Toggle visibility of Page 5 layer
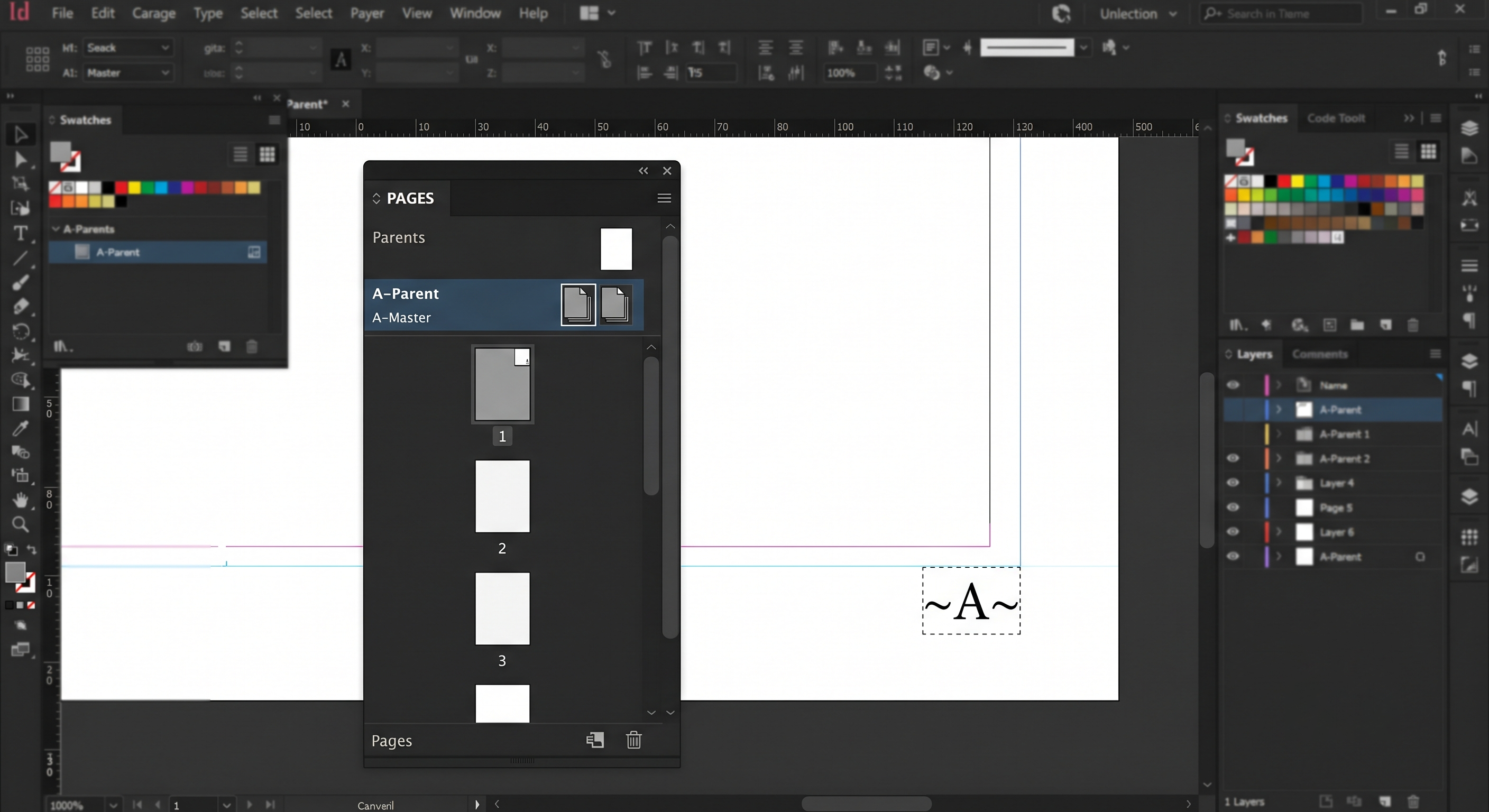The height and width of the screenshot is (812, 1489). 1233,507
